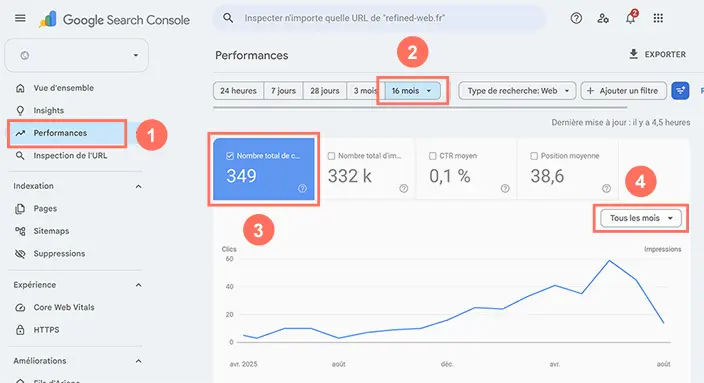This screenshot has width=704, height=383.
Task: Open Type de recherche: Web dropdown
Action: pyautogui.click(x=517, y=91)
